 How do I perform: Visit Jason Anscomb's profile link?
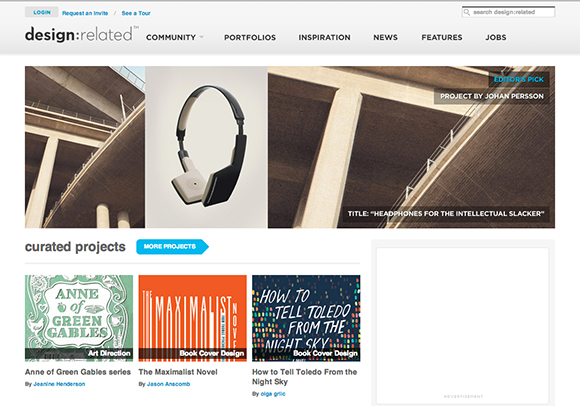[168, 384]
